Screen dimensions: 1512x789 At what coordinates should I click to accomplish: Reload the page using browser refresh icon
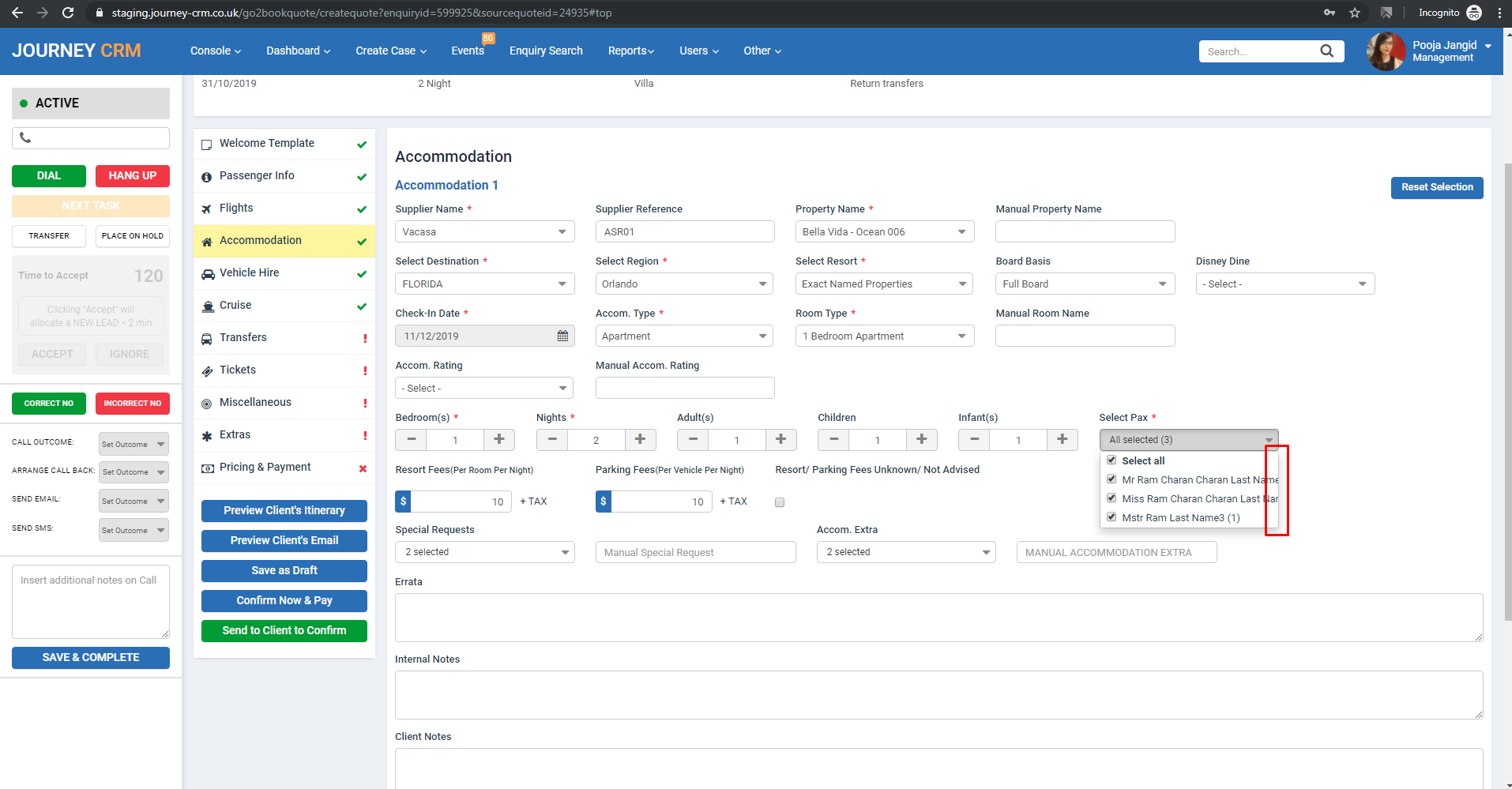[68, 13]
